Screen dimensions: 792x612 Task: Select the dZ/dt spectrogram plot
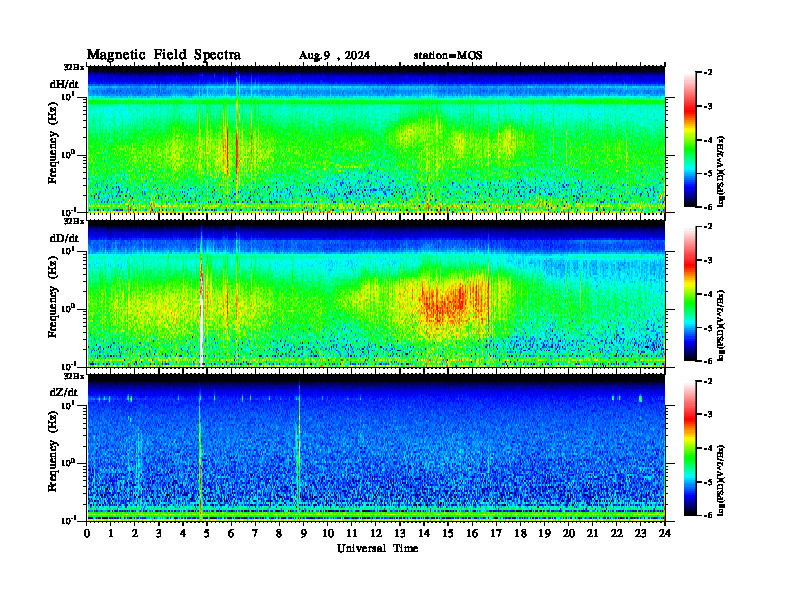(x=376, y=448)
